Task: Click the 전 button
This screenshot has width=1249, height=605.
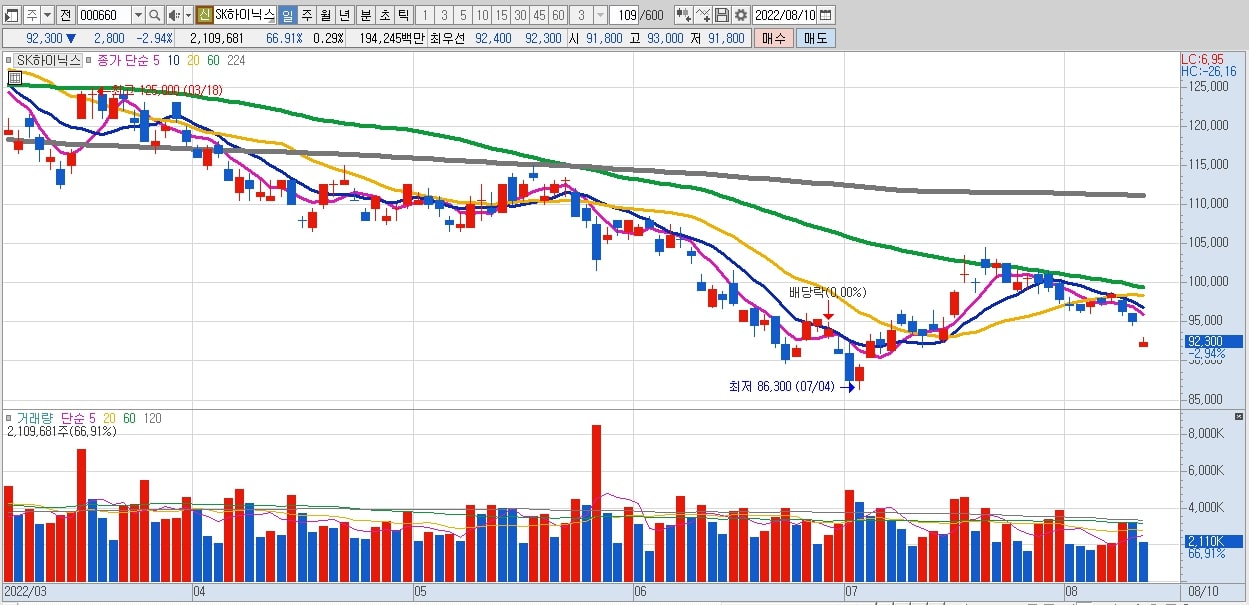Action: click(65, 15)
